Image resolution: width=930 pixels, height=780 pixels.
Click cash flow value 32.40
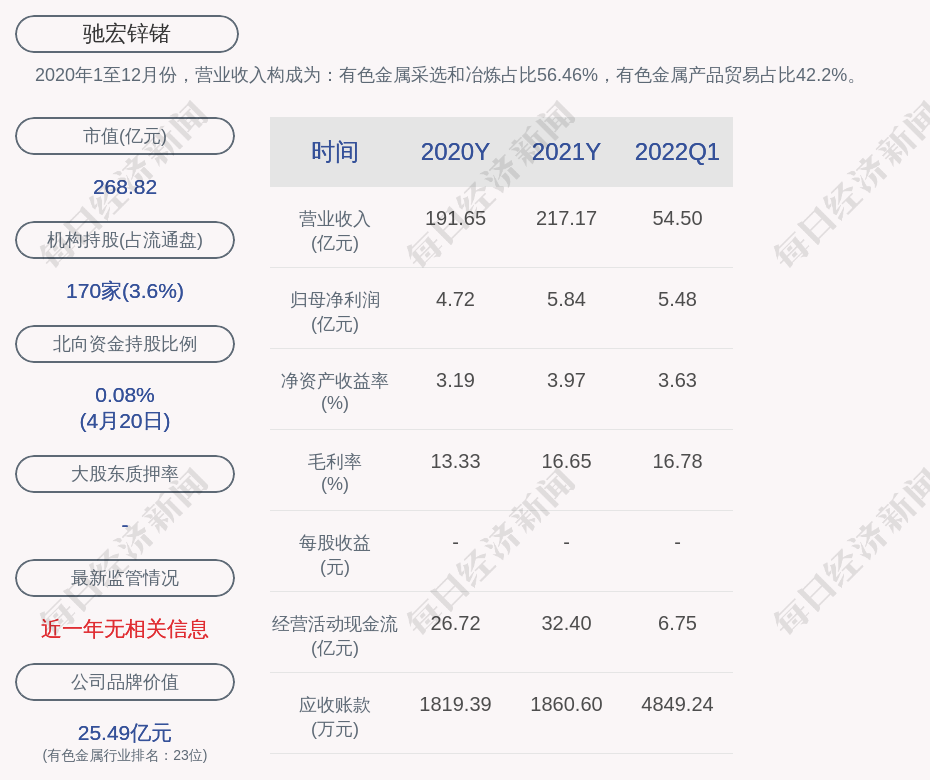point(566,623)
